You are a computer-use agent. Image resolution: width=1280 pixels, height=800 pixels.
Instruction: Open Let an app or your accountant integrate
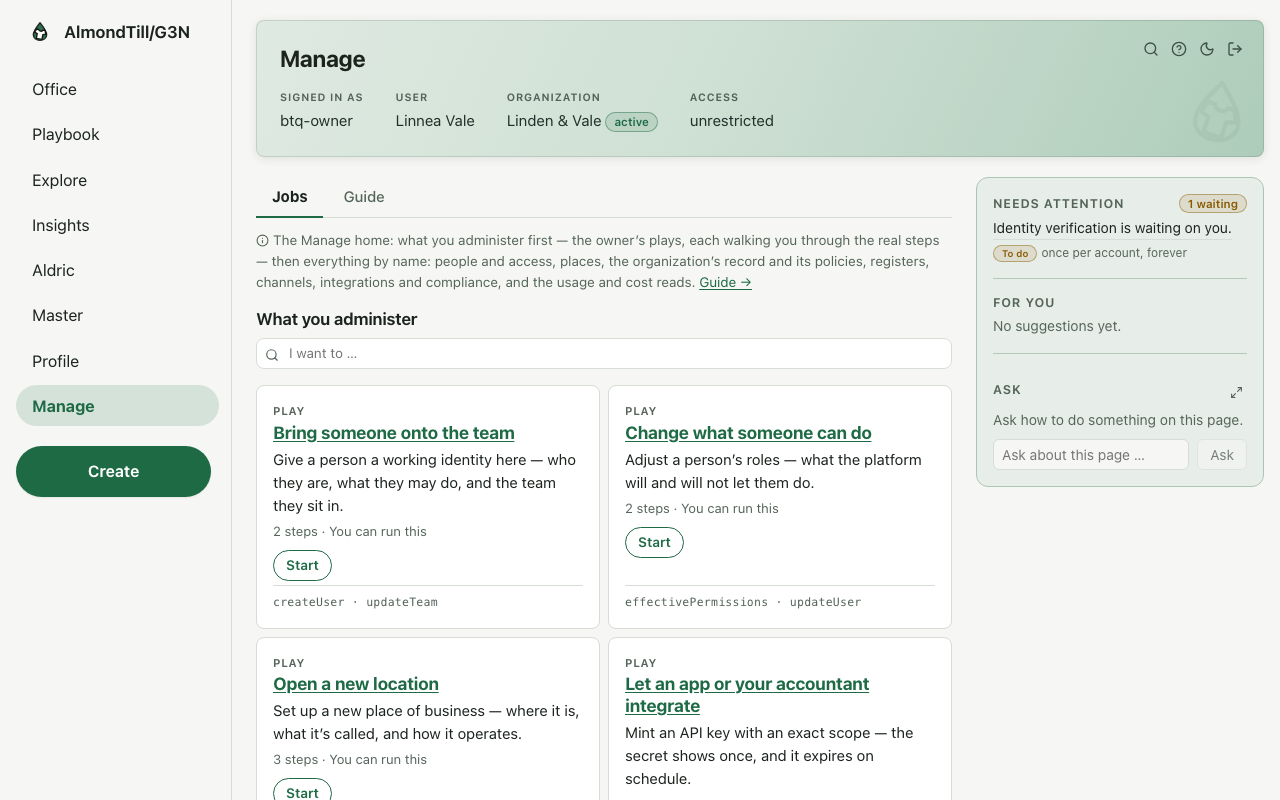point(747,695)
